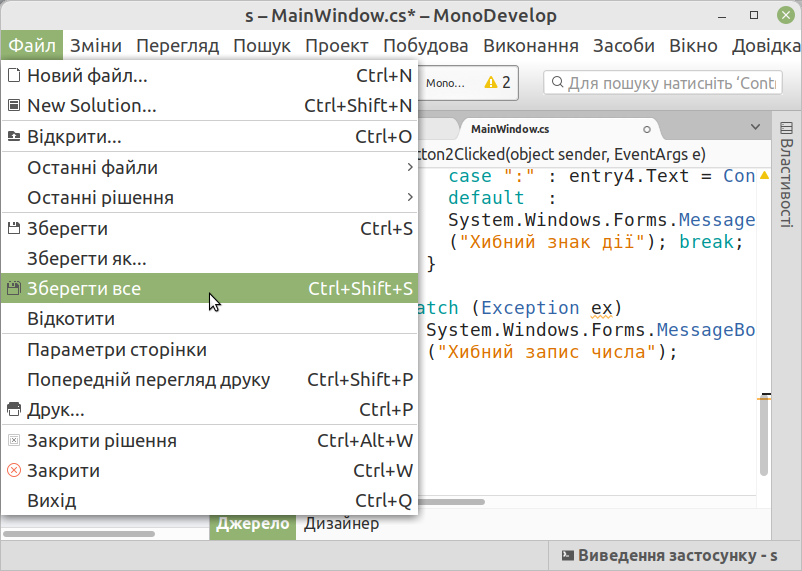
Task: Click the break keyword in code
Action: (705, 241)
